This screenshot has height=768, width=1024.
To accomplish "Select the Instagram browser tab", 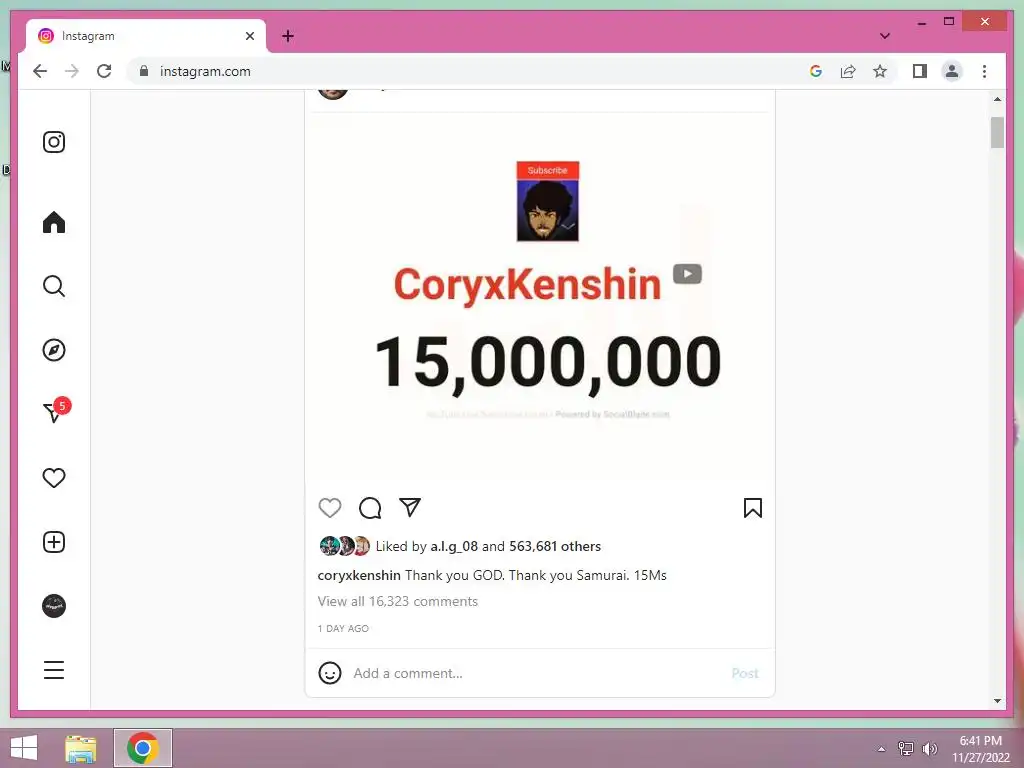I will 146,36.
